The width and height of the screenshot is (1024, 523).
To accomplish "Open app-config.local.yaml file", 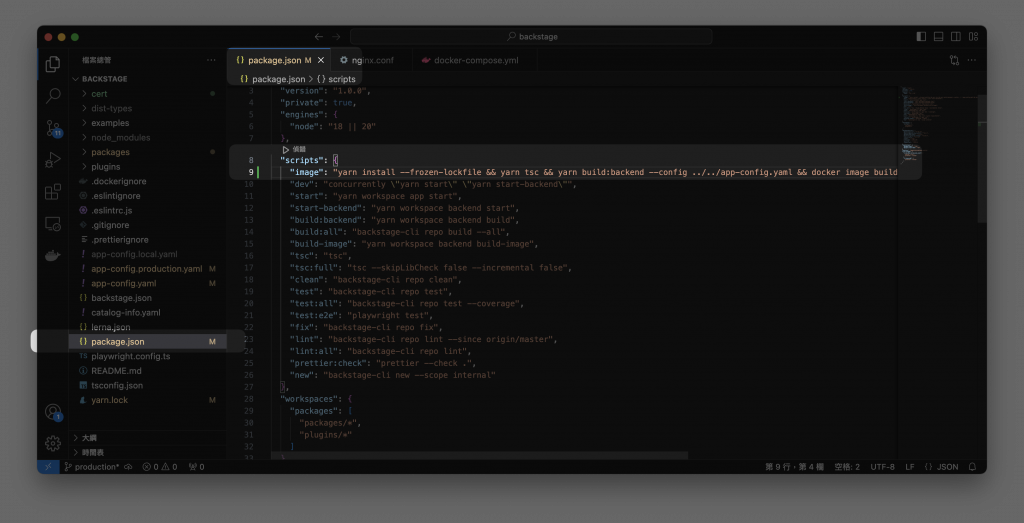I will point(148,254).
